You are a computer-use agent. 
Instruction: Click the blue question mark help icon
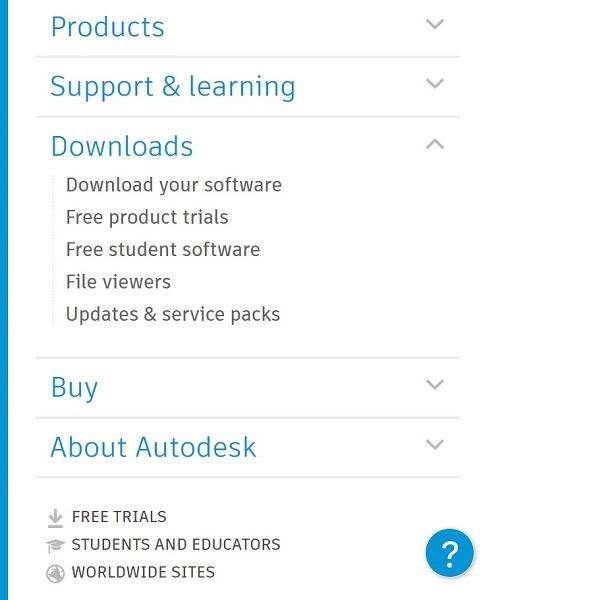450,553
